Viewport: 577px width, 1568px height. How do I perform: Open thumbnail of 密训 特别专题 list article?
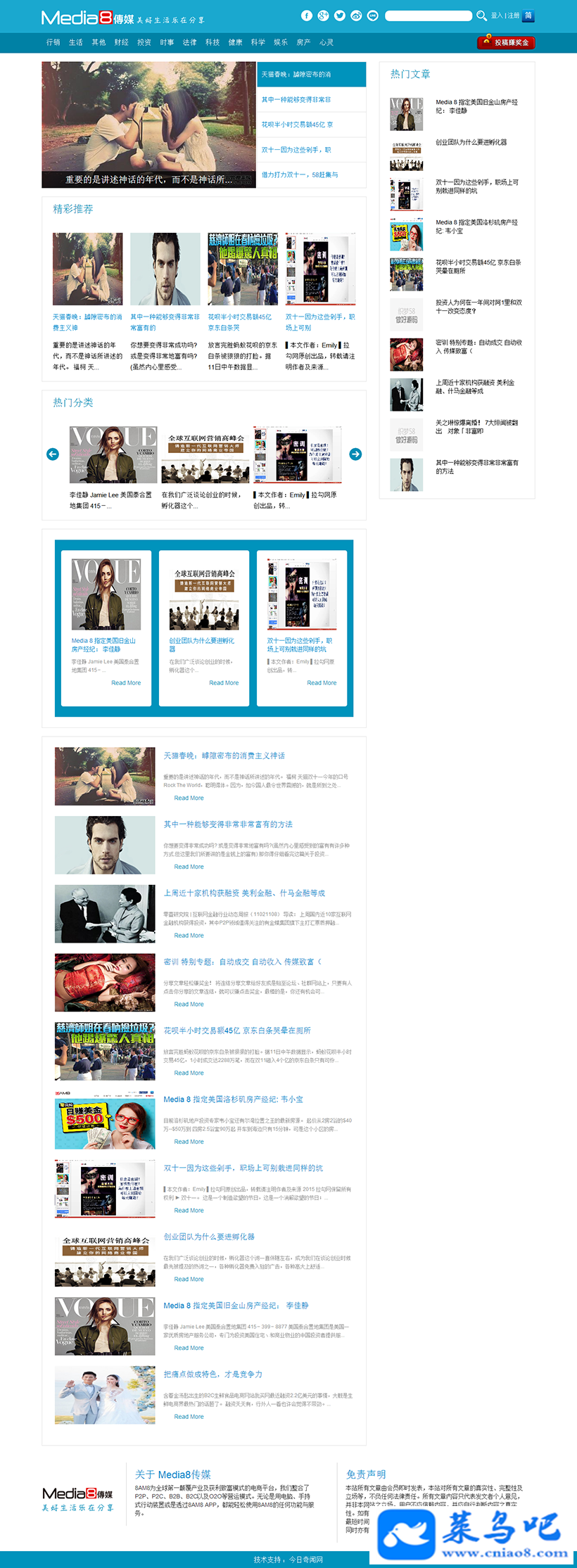[x=105, y=983]
